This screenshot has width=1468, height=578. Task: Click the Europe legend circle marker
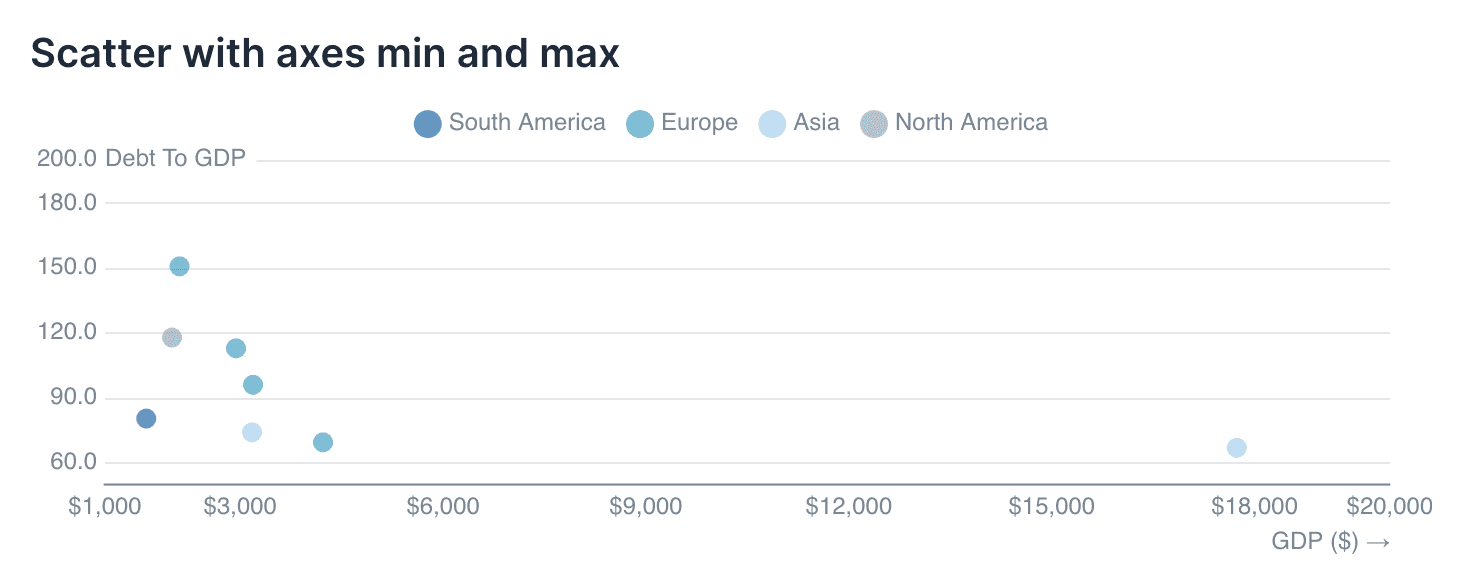(639, 124)
